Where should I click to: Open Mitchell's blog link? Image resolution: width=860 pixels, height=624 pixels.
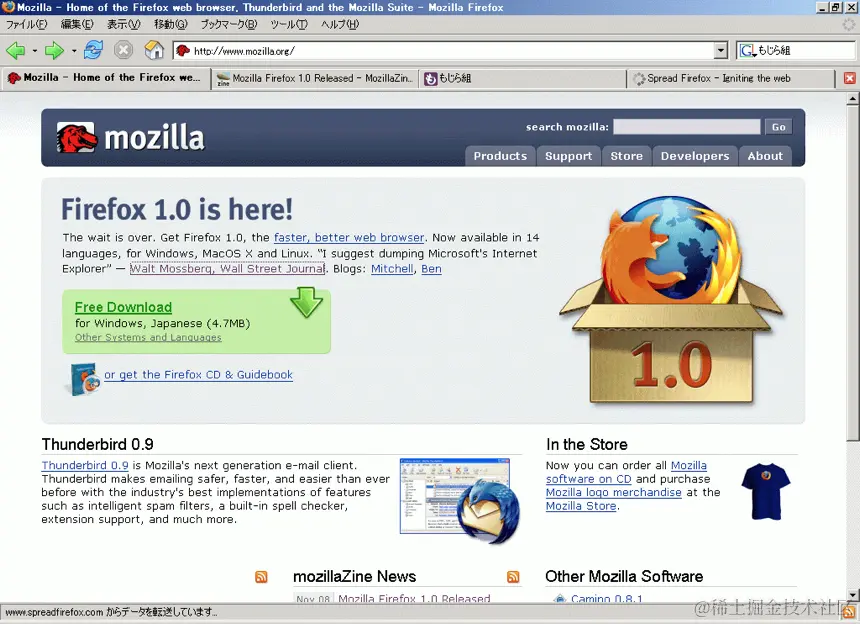click(392, 269)
